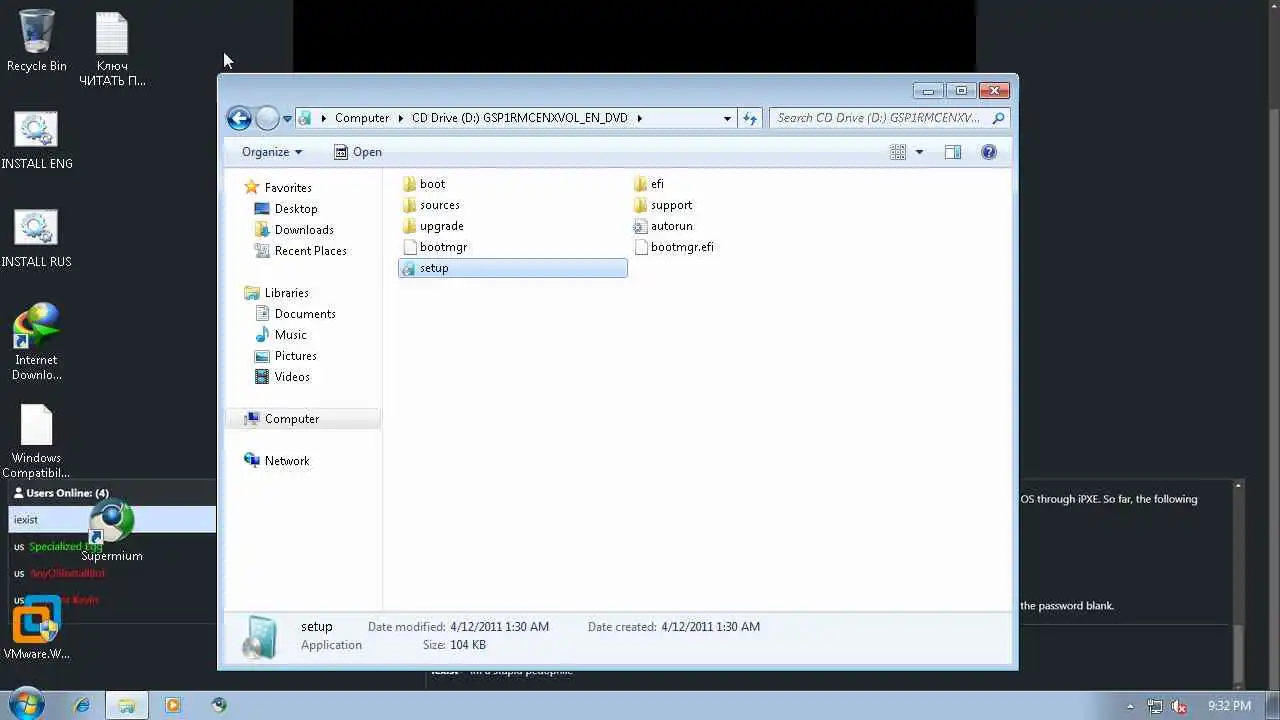Viewport: 1280px width, 720px height.
Task: Click the Windows Start button
Action: point(26,704)
